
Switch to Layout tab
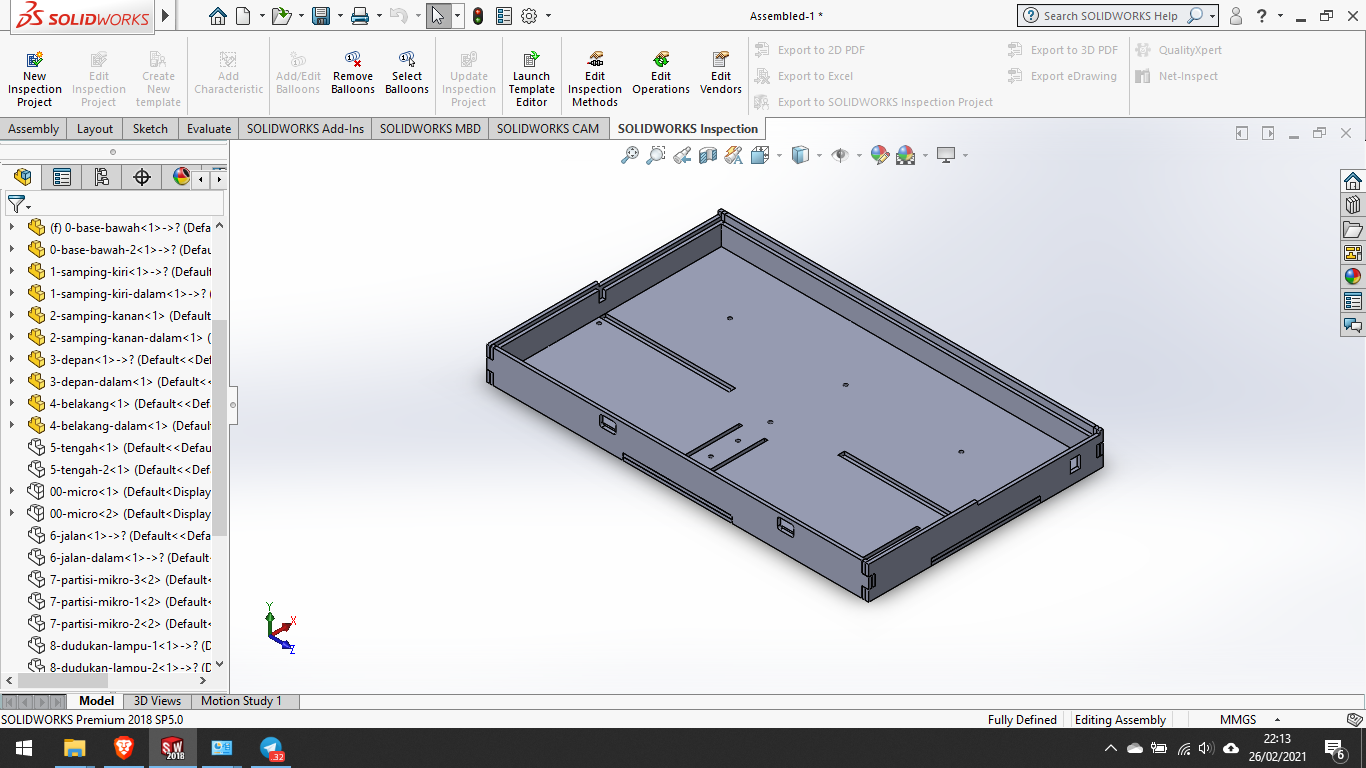click(95, 128)
